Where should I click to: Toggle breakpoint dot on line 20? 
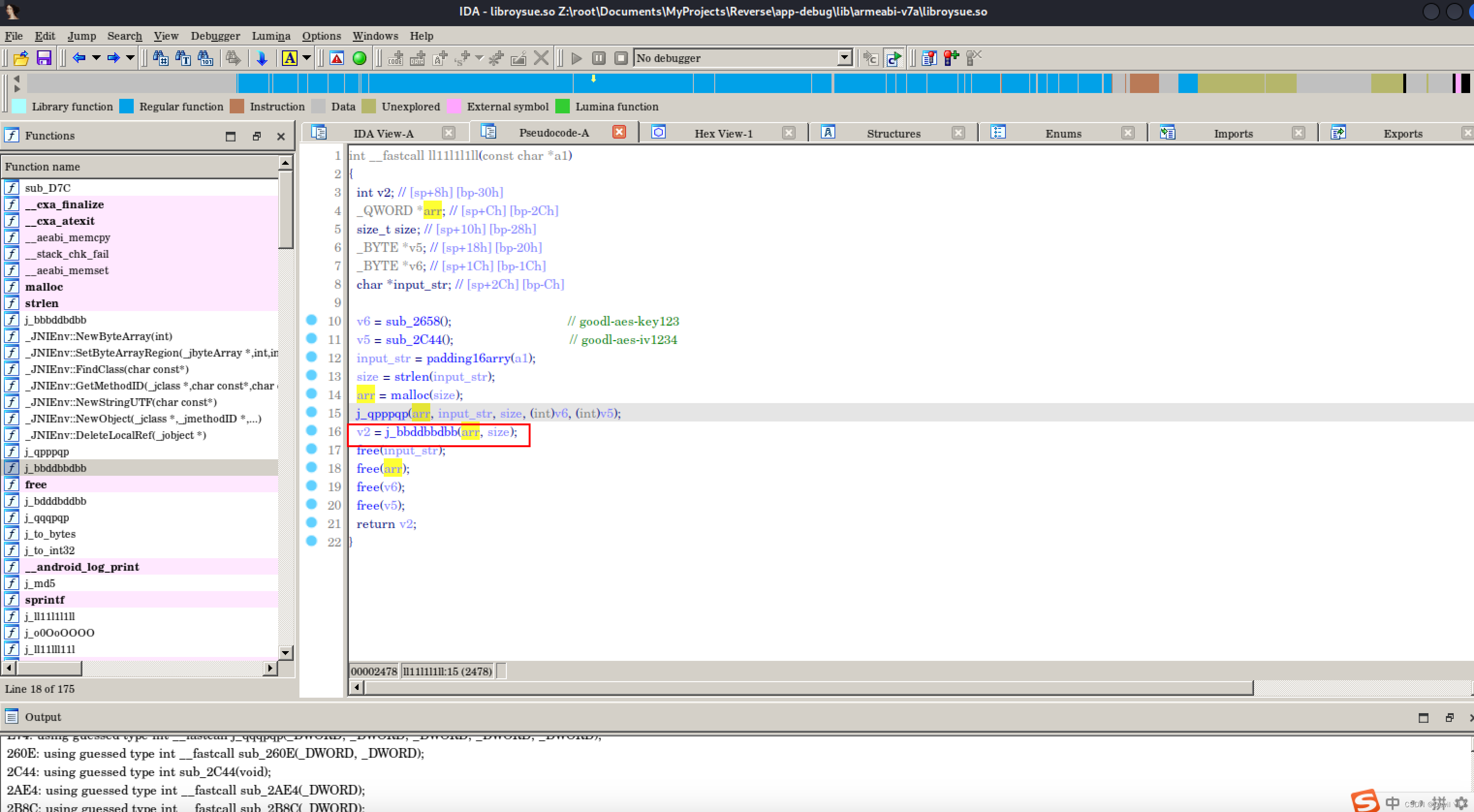311,503
